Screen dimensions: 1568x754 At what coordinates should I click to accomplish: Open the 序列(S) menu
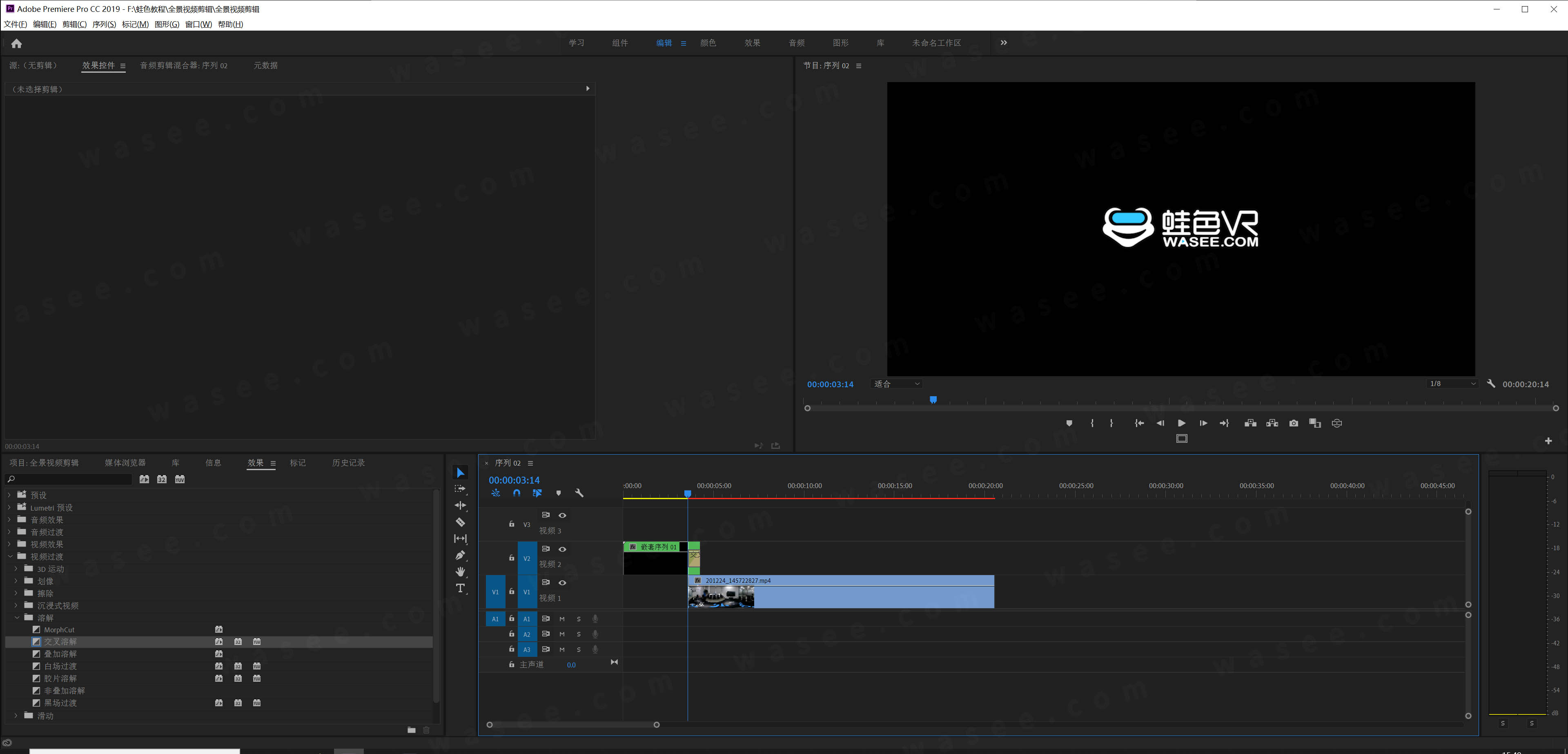click(x=104, y=25)
